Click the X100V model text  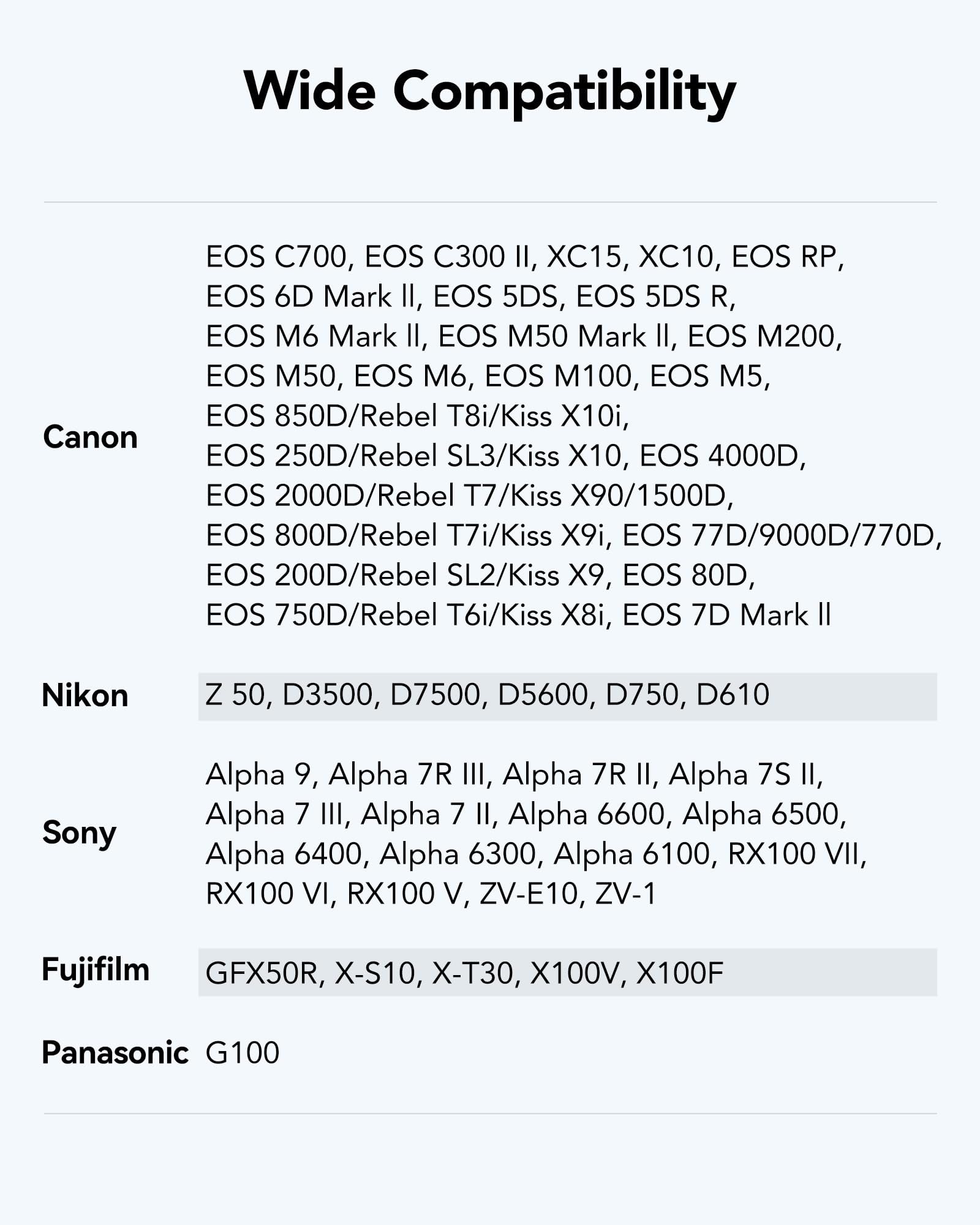pyautogui.click(x=575, y=973)
